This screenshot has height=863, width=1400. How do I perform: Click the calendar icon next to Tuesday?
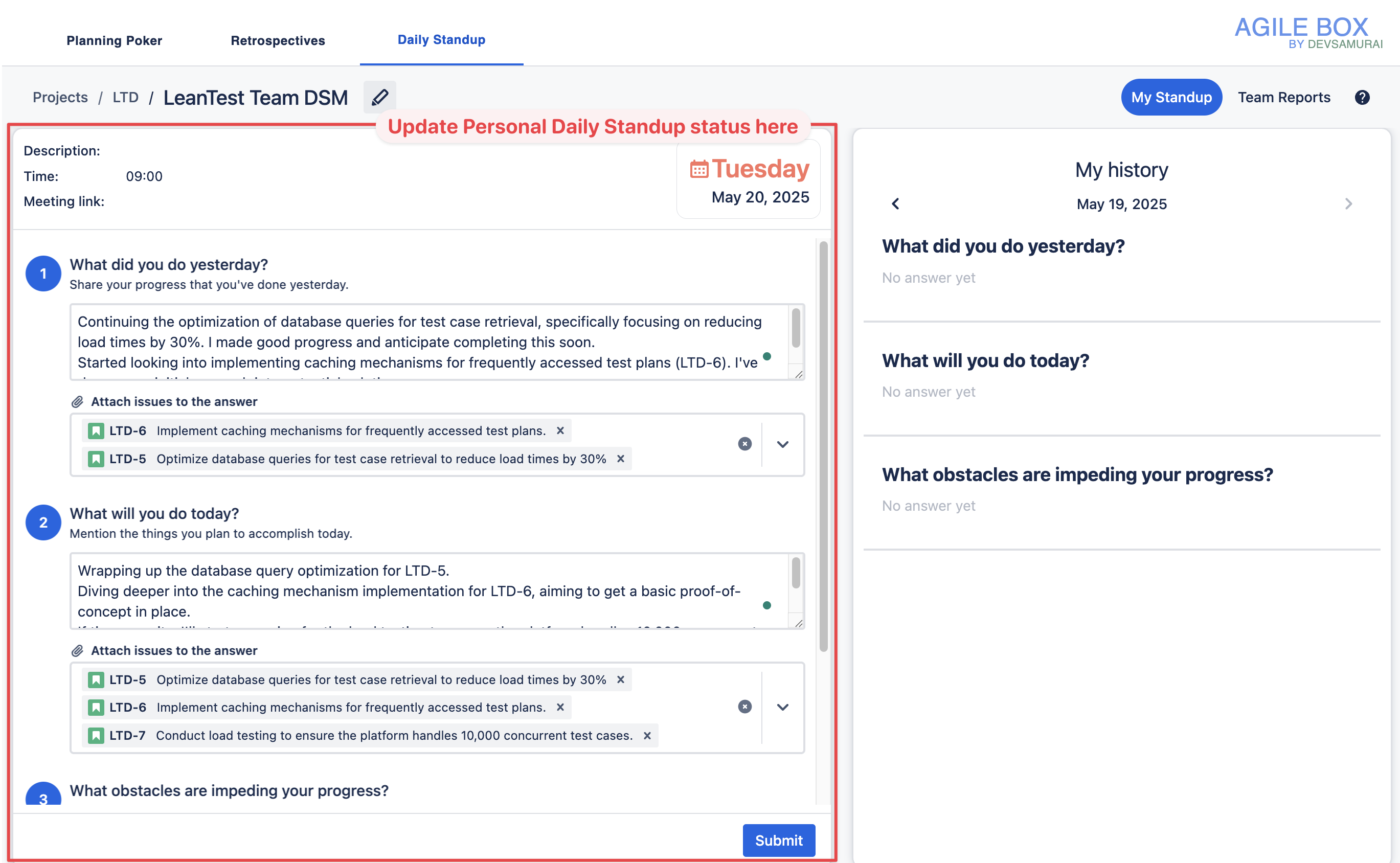(x=698, y=170)
